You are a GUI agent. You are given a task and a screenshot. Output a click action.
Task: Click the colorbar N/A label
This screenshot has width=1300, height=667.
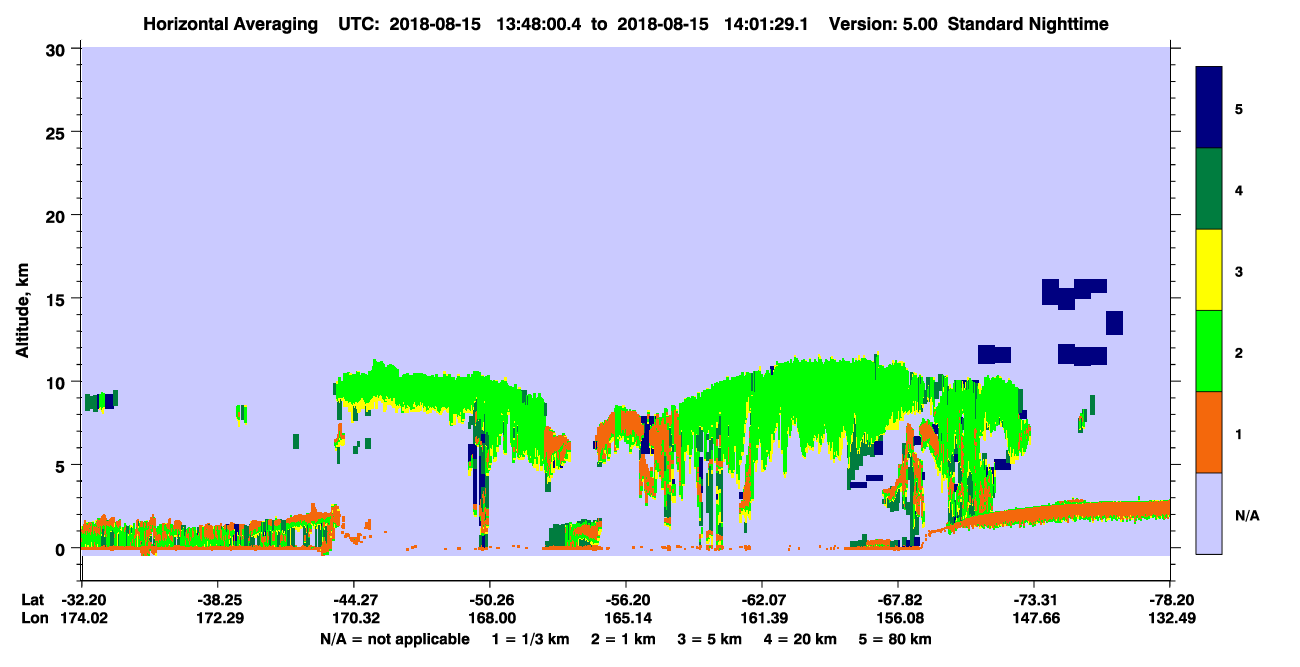(1246, 514)
